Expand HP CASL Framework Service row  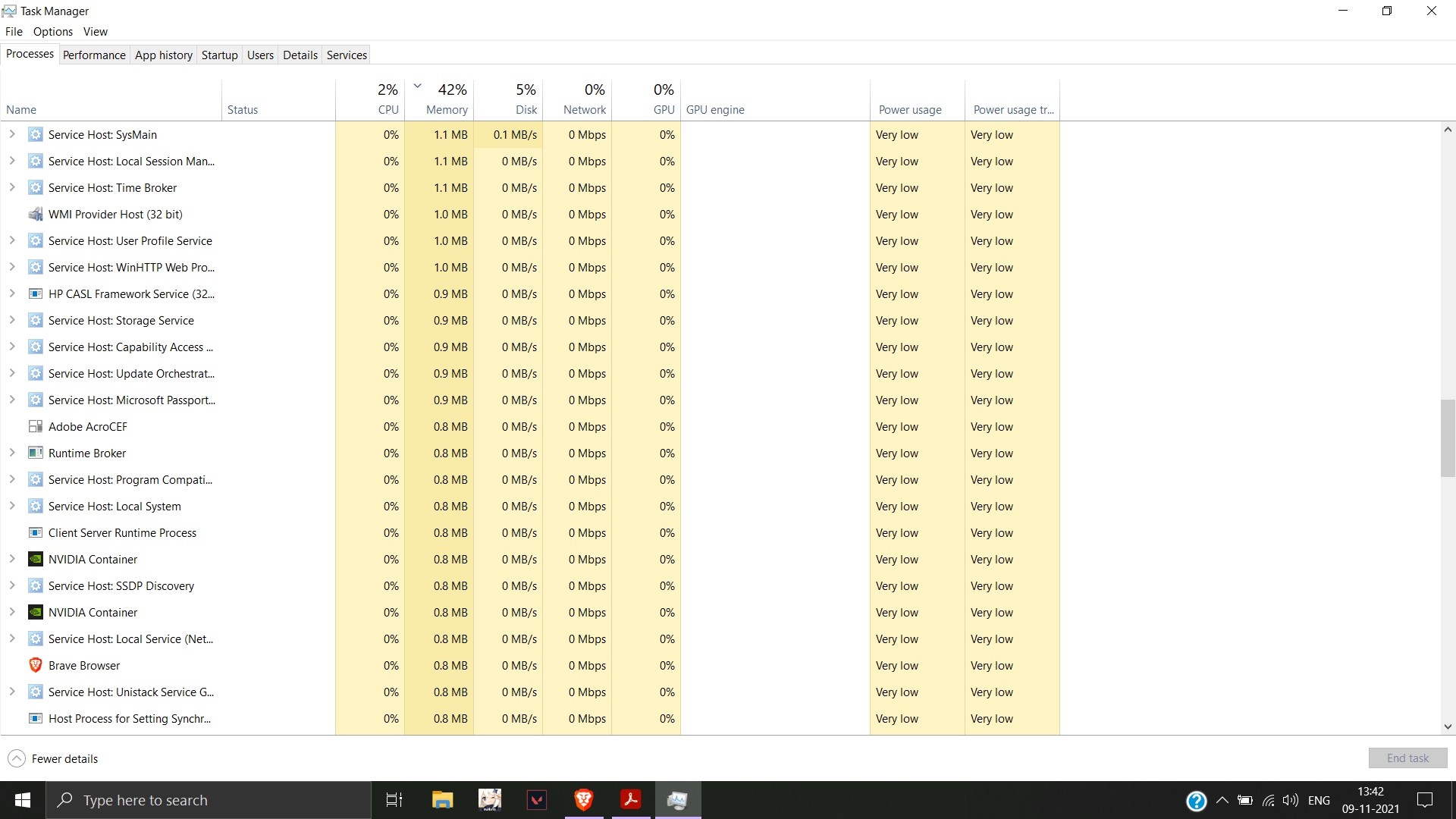point(12,293)
